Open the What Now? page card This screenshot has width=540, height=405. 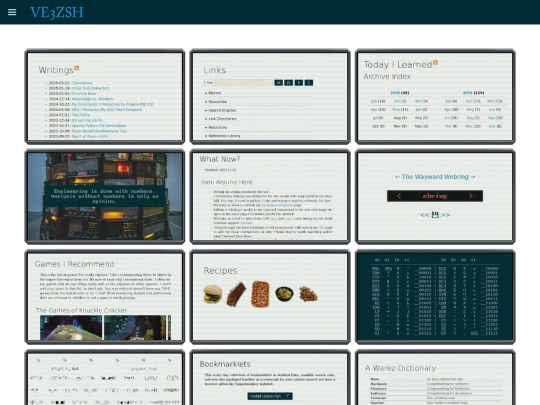pyautogui.click(x=270, y=196)
